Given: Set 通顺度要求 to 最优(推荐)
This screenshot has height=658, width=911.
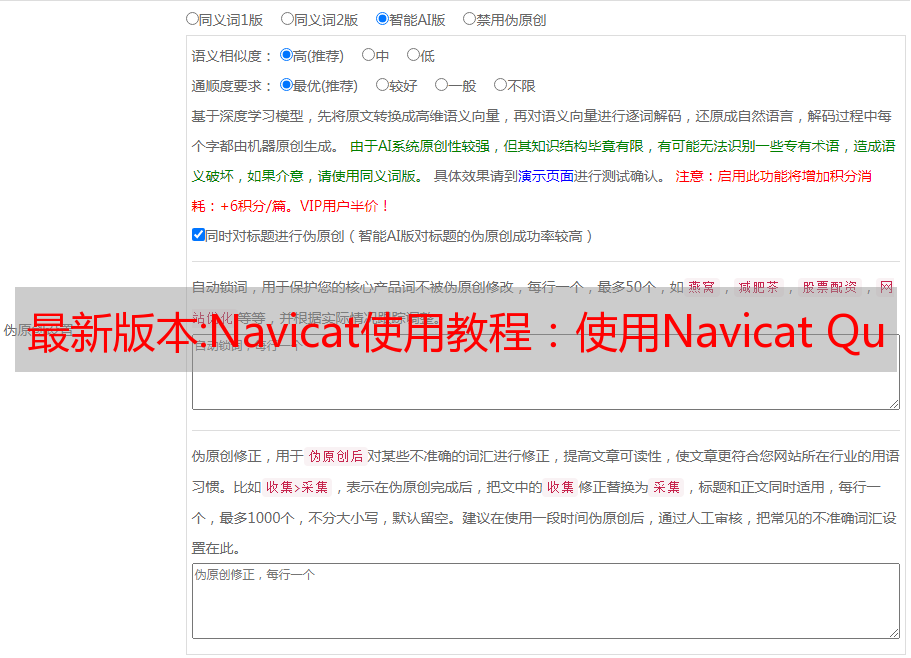Looking at the screenshot, I should point(286,85).
